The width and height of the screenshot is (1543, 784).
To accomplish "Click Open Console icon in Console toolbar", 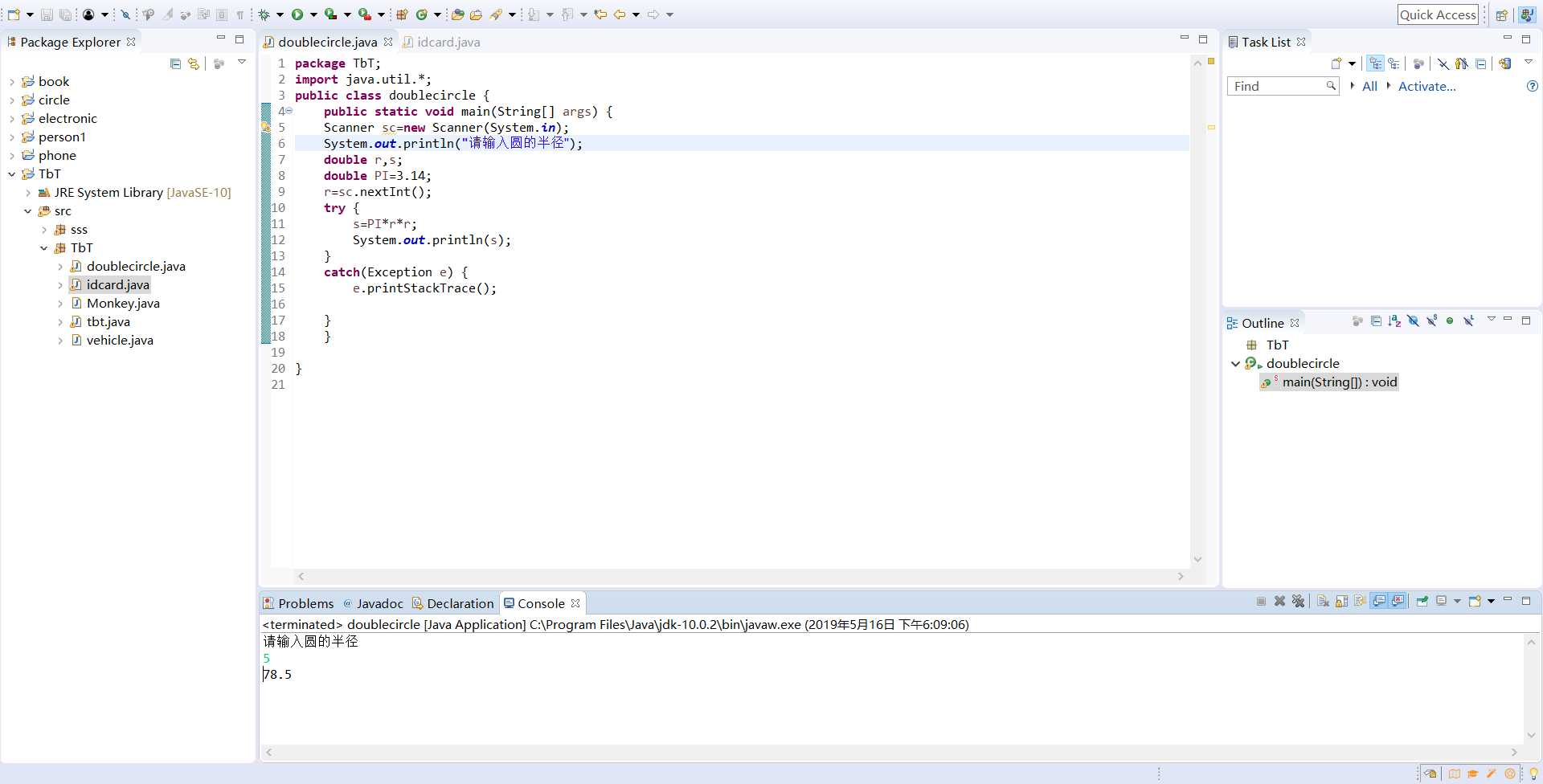I will tap(1474, 601).
